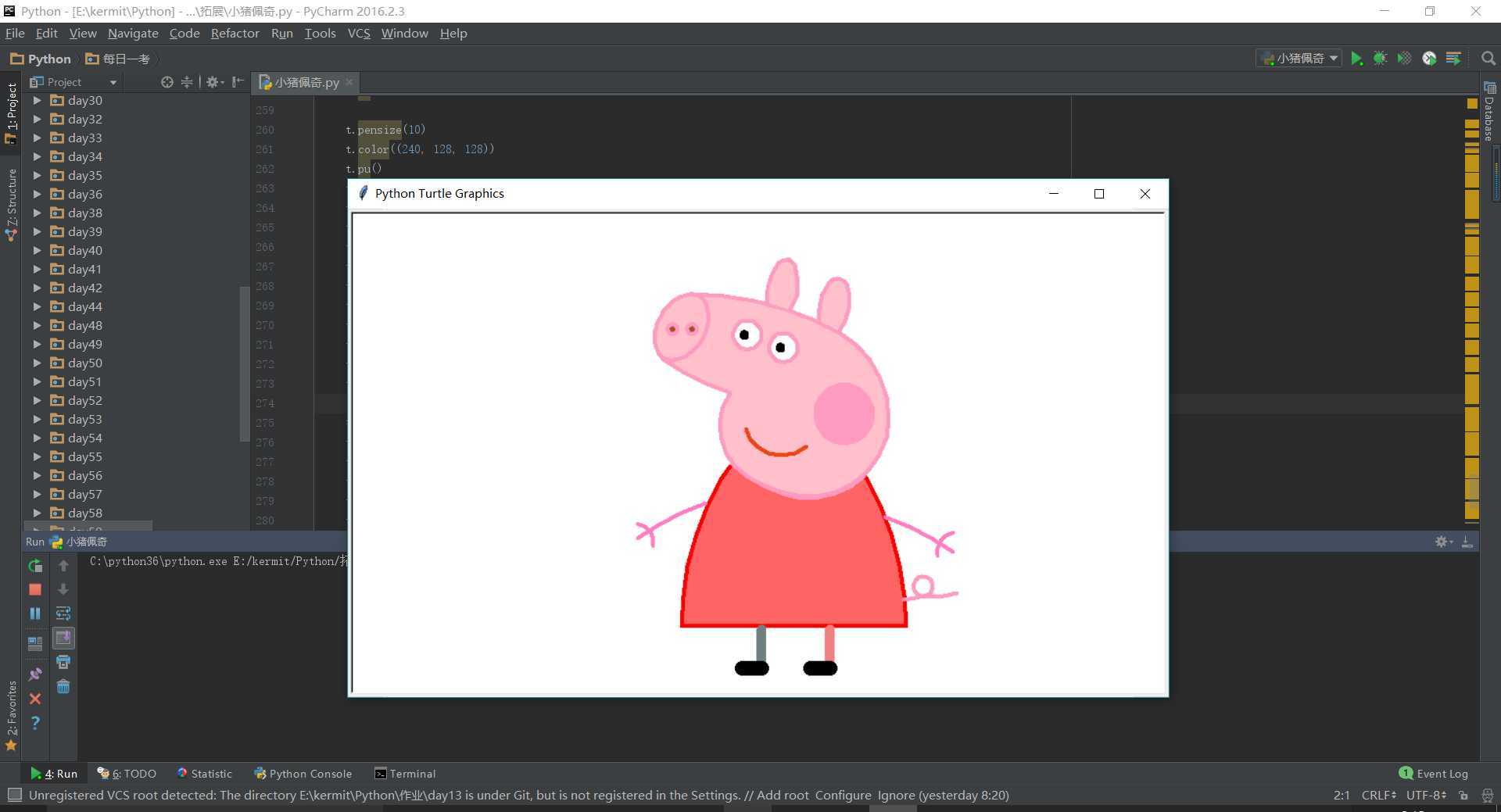Toggle tool window buttons icon in status bar
The width and height of the screenshot is (1501, 812).
click(x=14, y=795)
